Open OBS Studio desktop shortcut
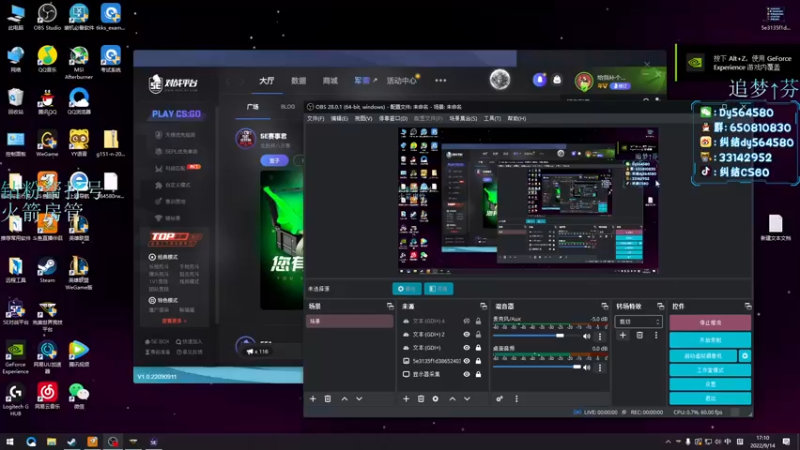The width and height of the screenshot is (800, 450). [x=47, y=17]
